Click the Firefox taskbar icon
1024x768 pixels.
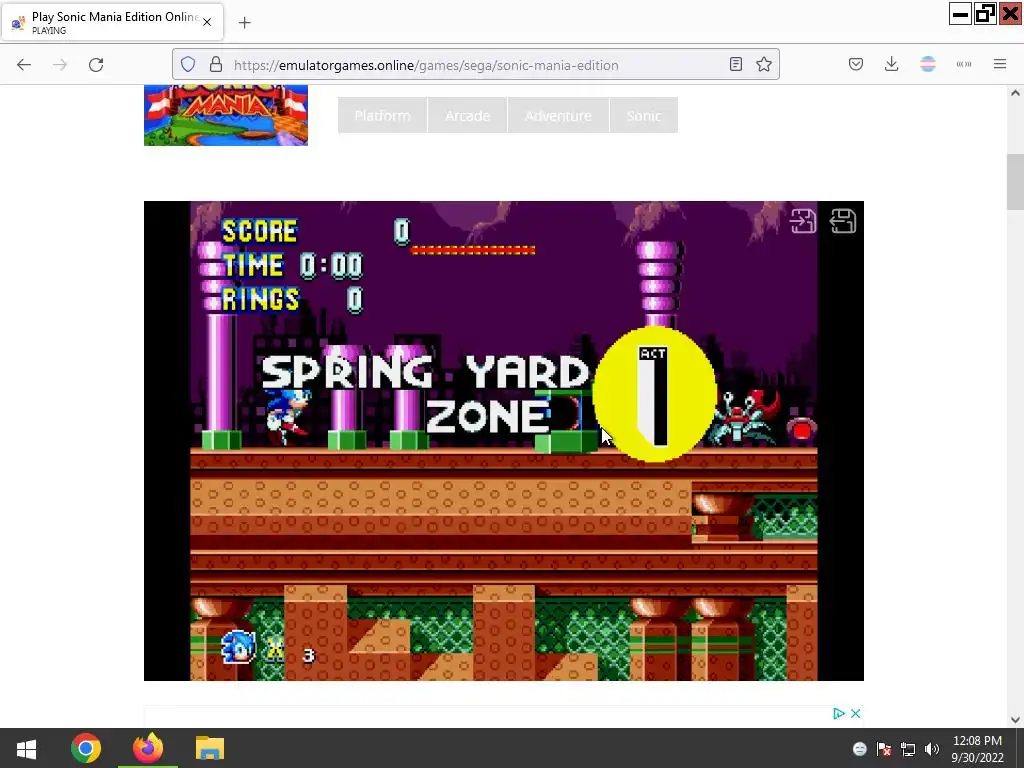(x=148, y=748)
